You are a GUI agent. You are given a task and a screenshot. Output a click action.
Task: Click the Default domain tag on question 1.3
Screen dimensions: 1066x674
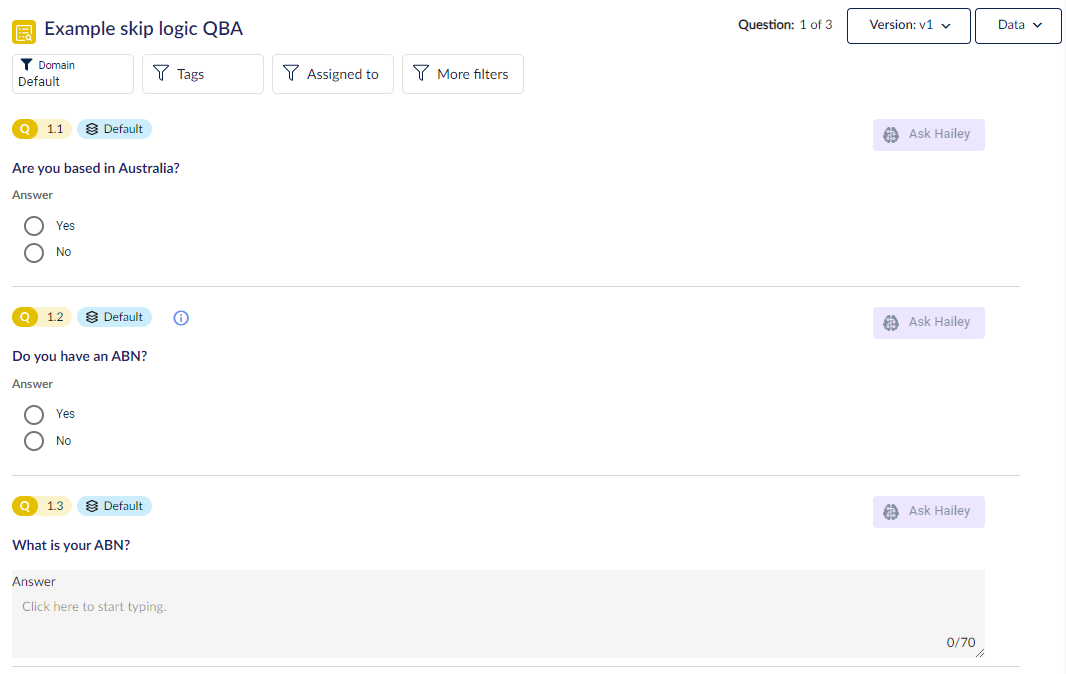(114, 506)
